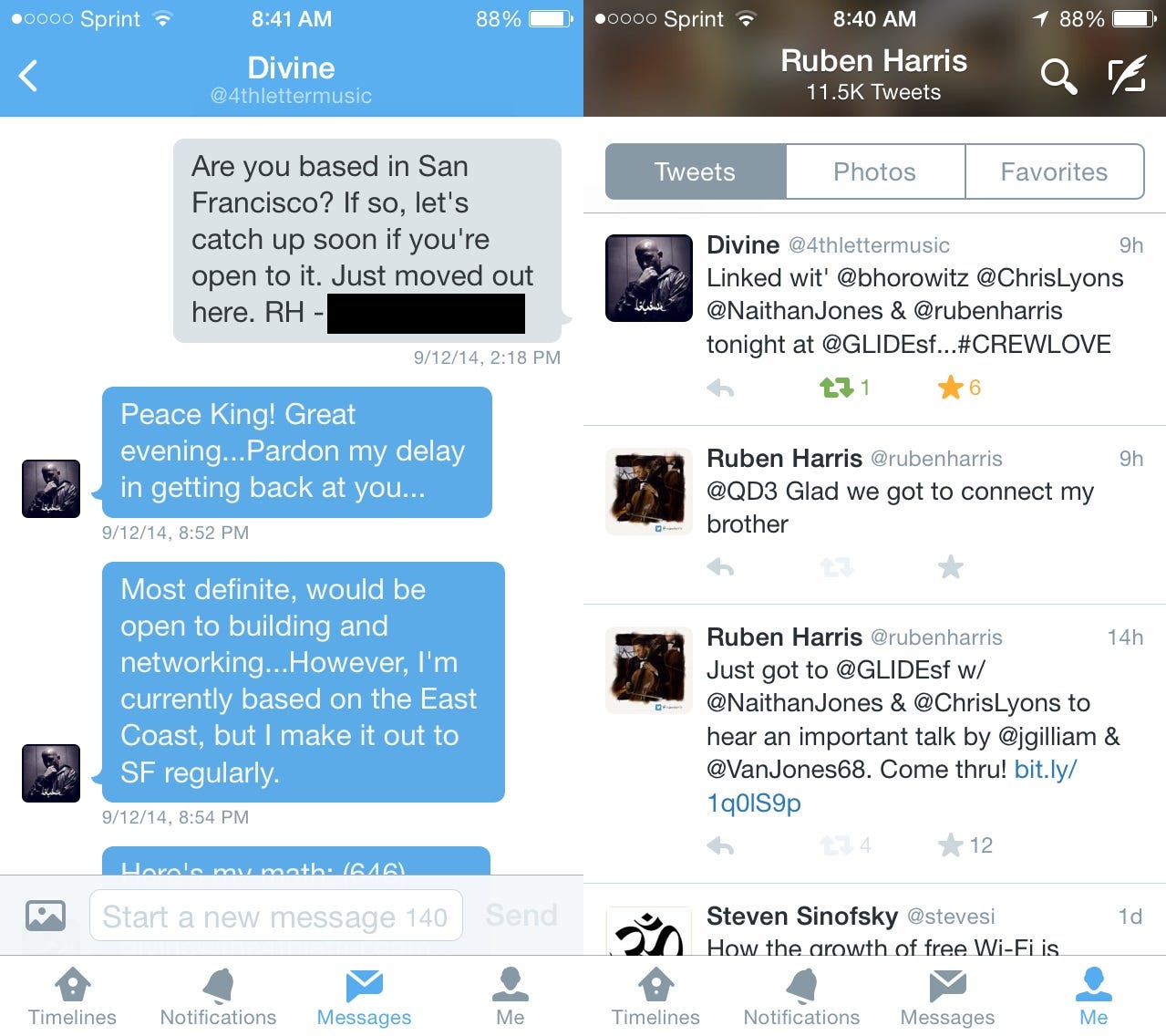Tap the Send button
Viewport: 1166px width, 1036px height.
[x=521, y=915]
